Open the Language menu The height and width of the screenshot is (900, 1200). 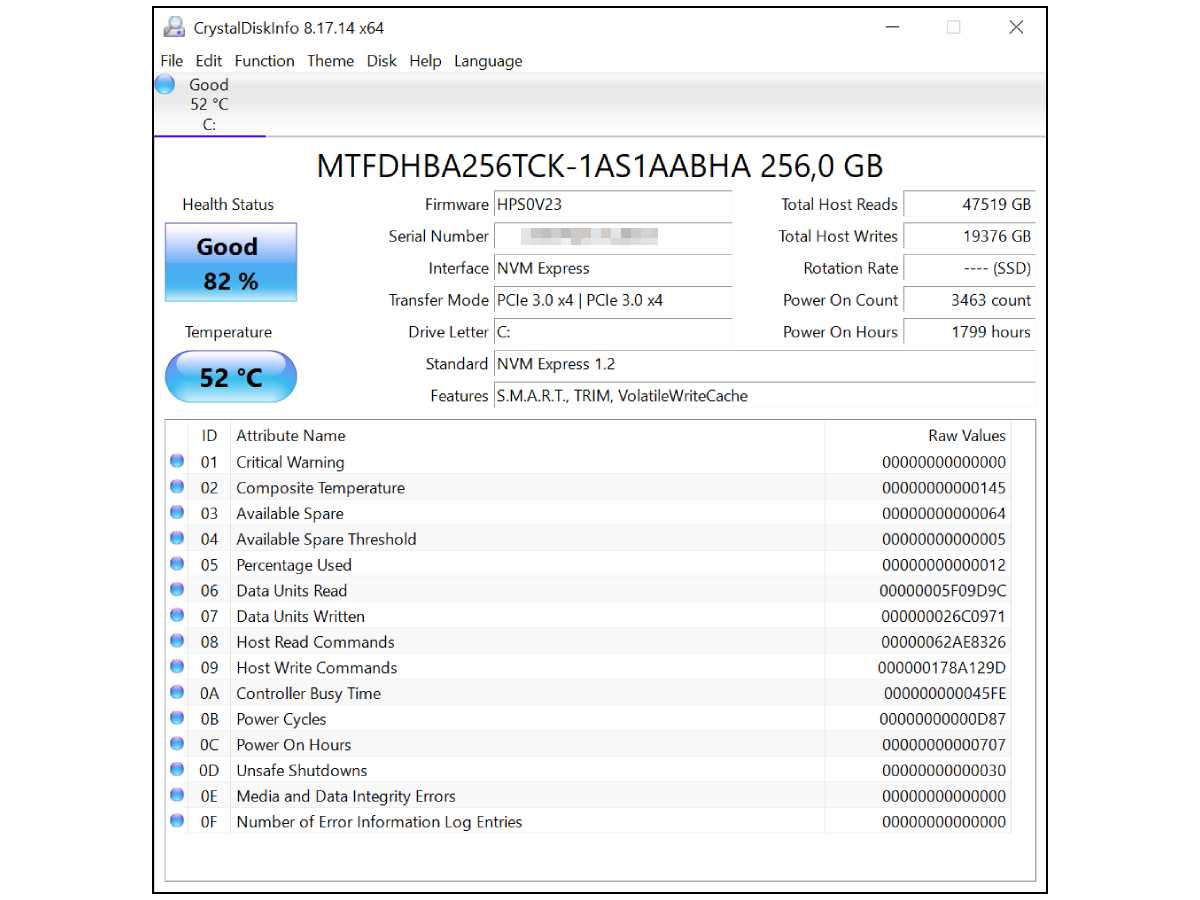click(488, 61)
